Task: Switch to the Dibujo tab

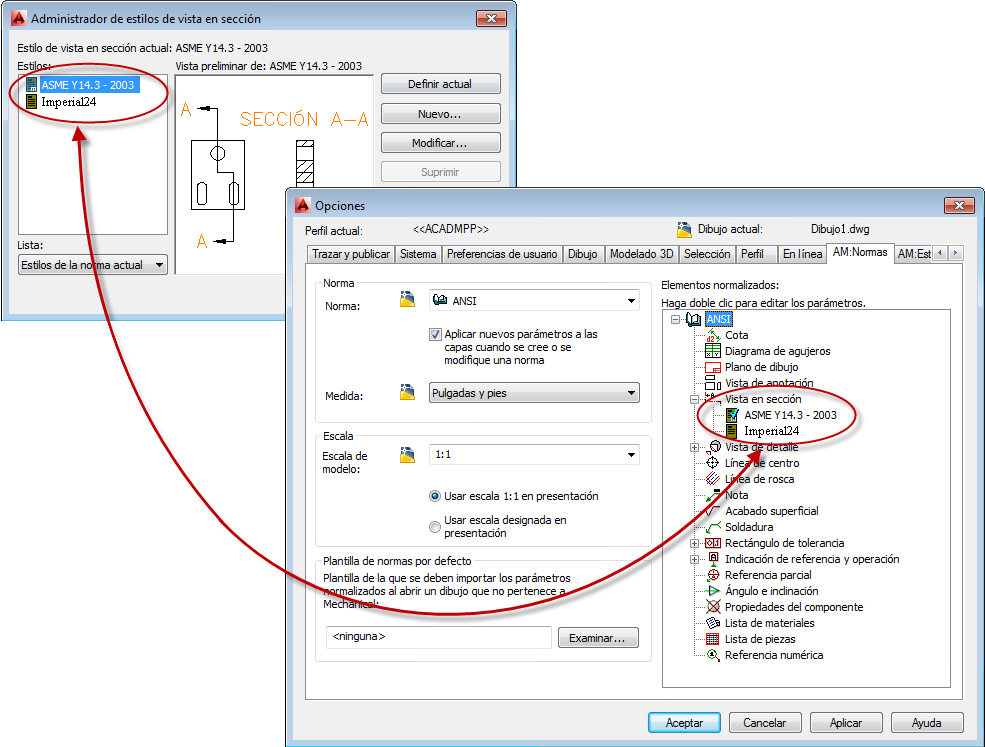Action: 583,254
